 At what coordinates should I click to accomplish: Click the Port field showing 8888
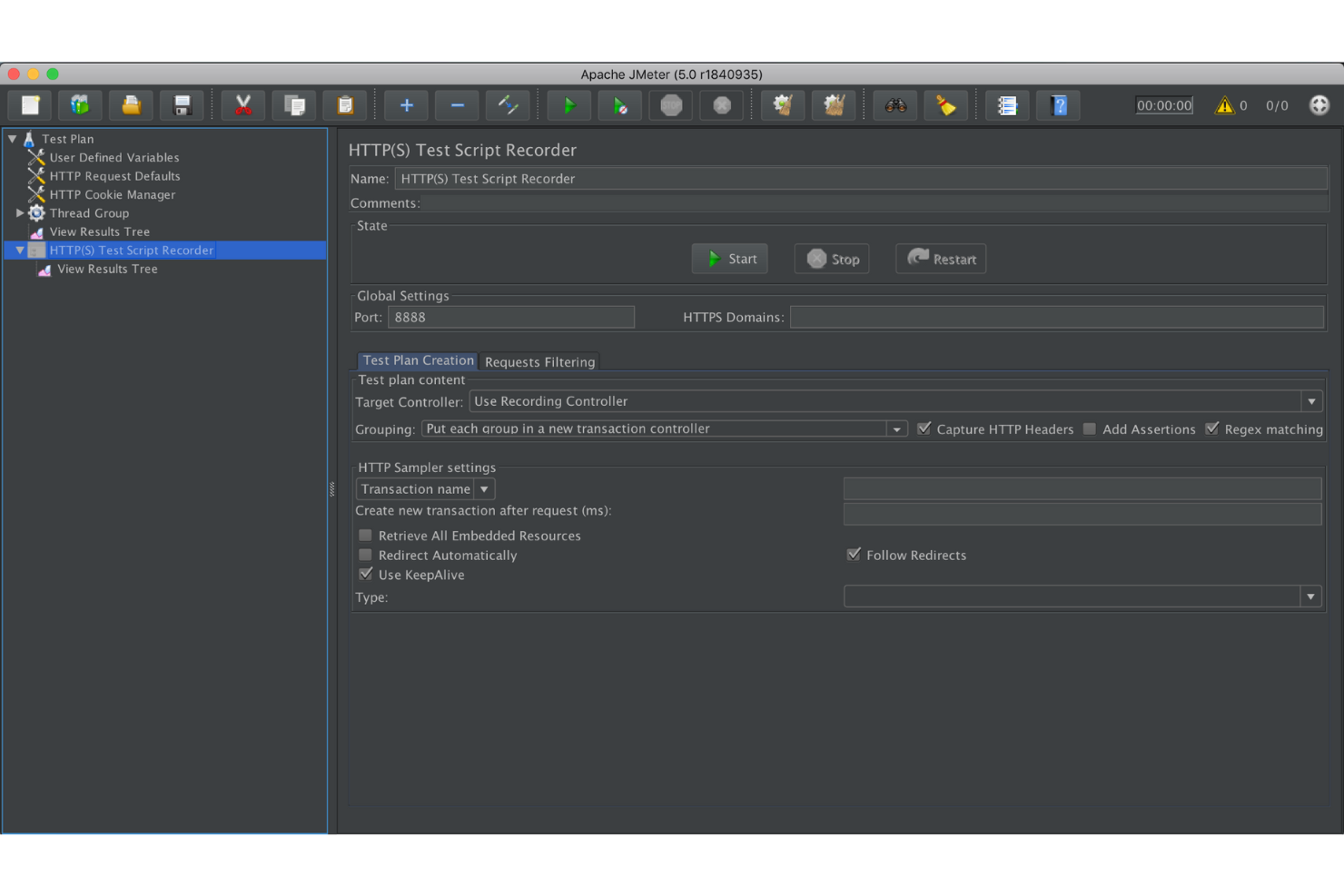click(x=511, y=317)
